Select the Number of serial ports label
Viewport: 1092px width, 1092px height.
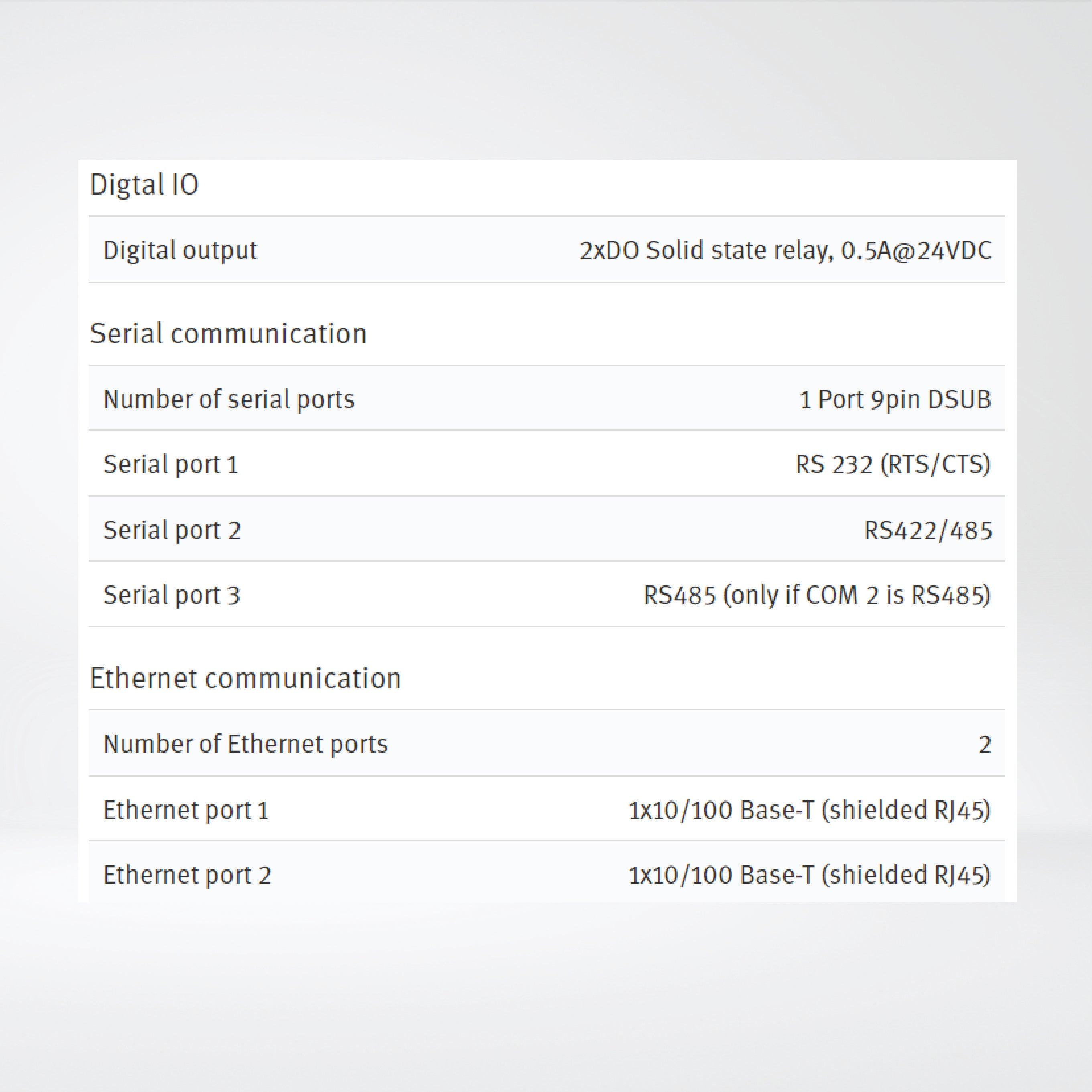[x=229, y=400]
